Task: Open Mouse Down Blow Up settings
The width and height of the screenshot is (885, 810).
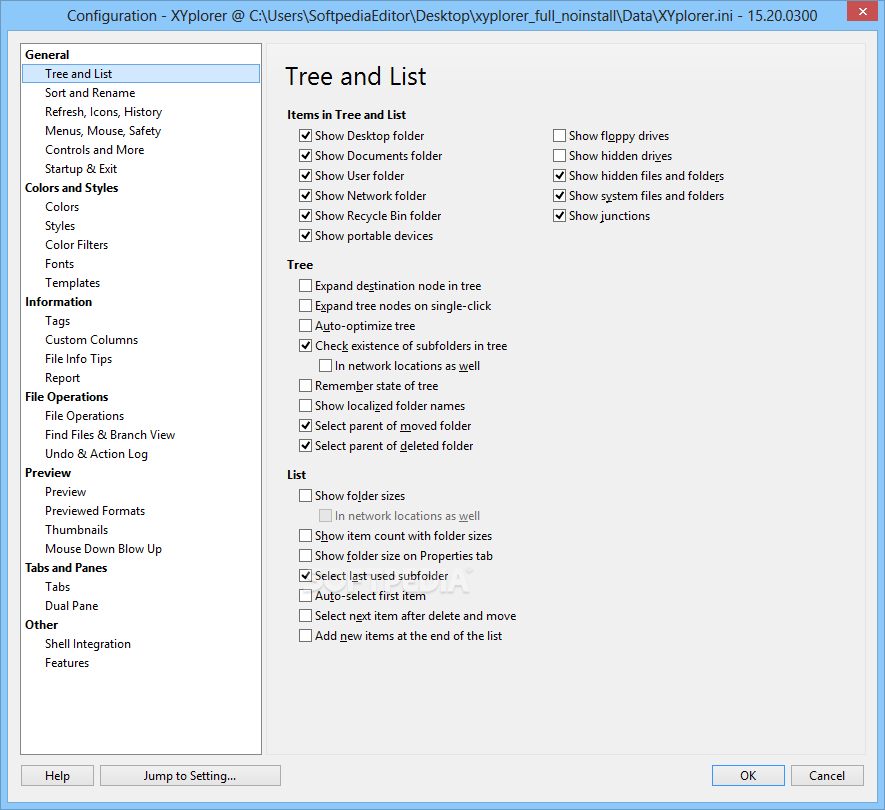Action: point(103,549)
